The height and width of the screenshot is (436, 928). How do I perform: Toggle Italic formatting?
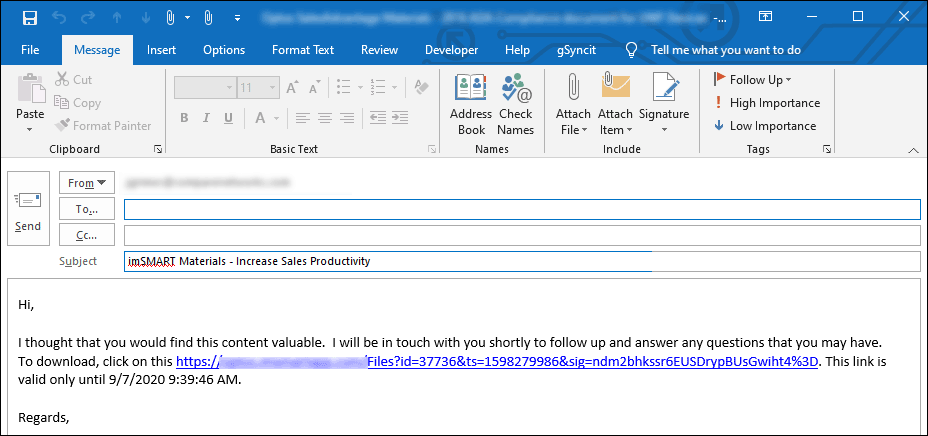coord(207,118)
